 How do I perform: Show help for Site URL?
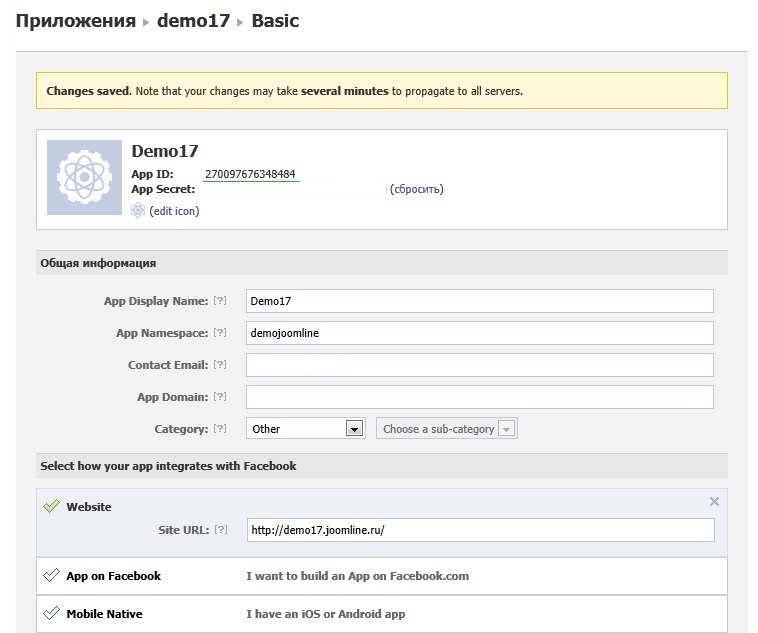221,529
